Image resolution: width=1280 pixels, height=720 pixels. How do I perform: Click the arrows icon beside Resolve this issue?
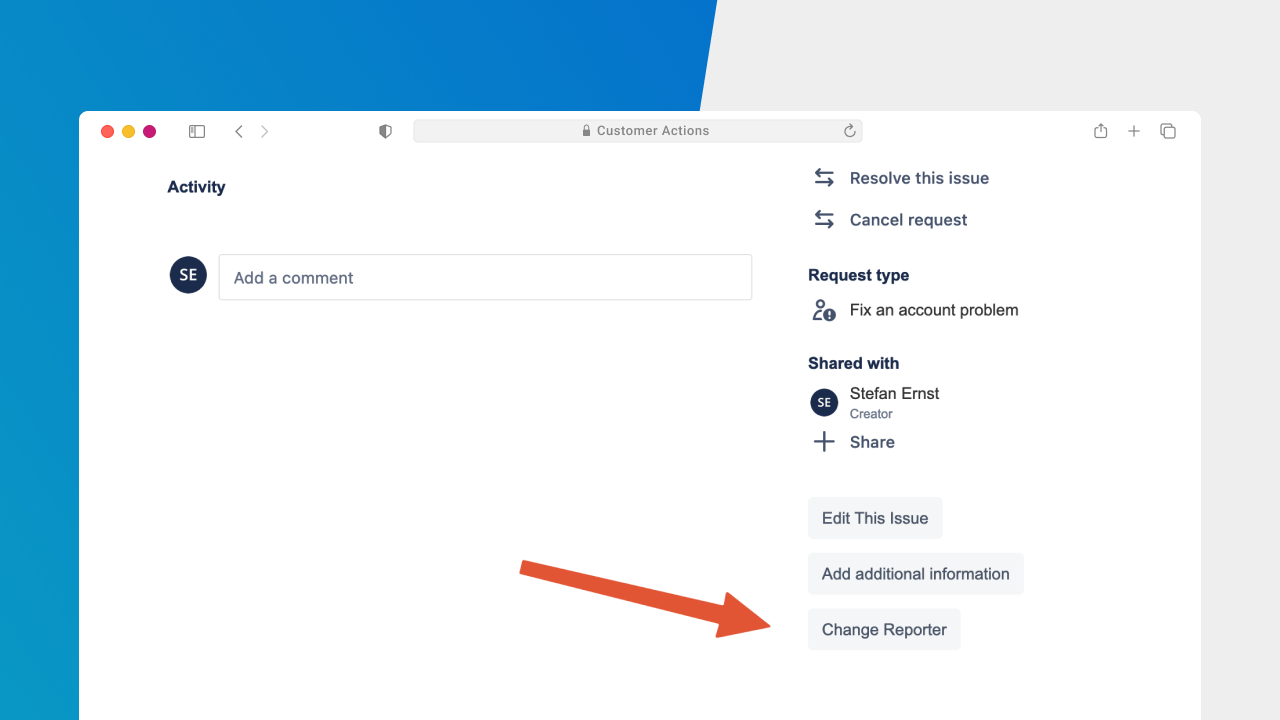[824, 178]
